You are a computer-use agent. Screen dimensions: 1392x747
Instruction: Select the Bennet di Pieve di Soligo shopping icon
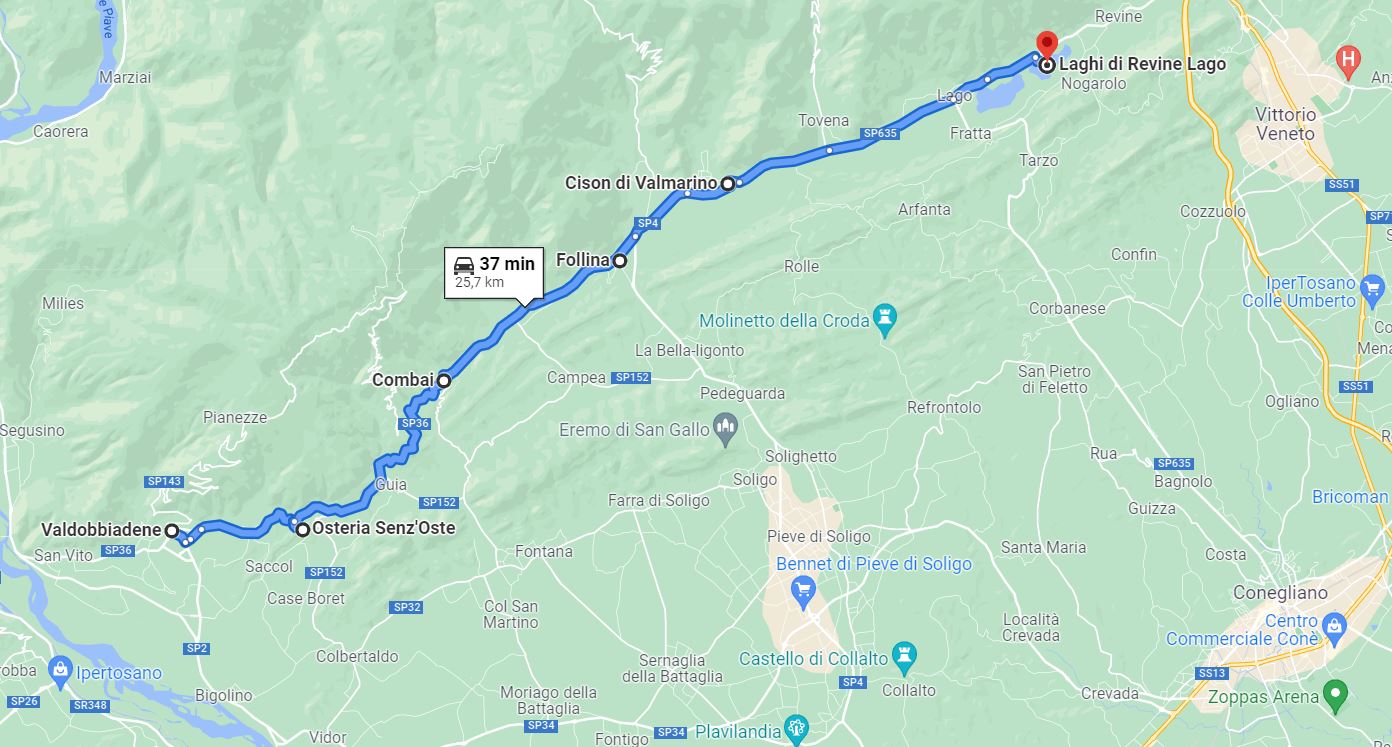[x=802, y=592]
